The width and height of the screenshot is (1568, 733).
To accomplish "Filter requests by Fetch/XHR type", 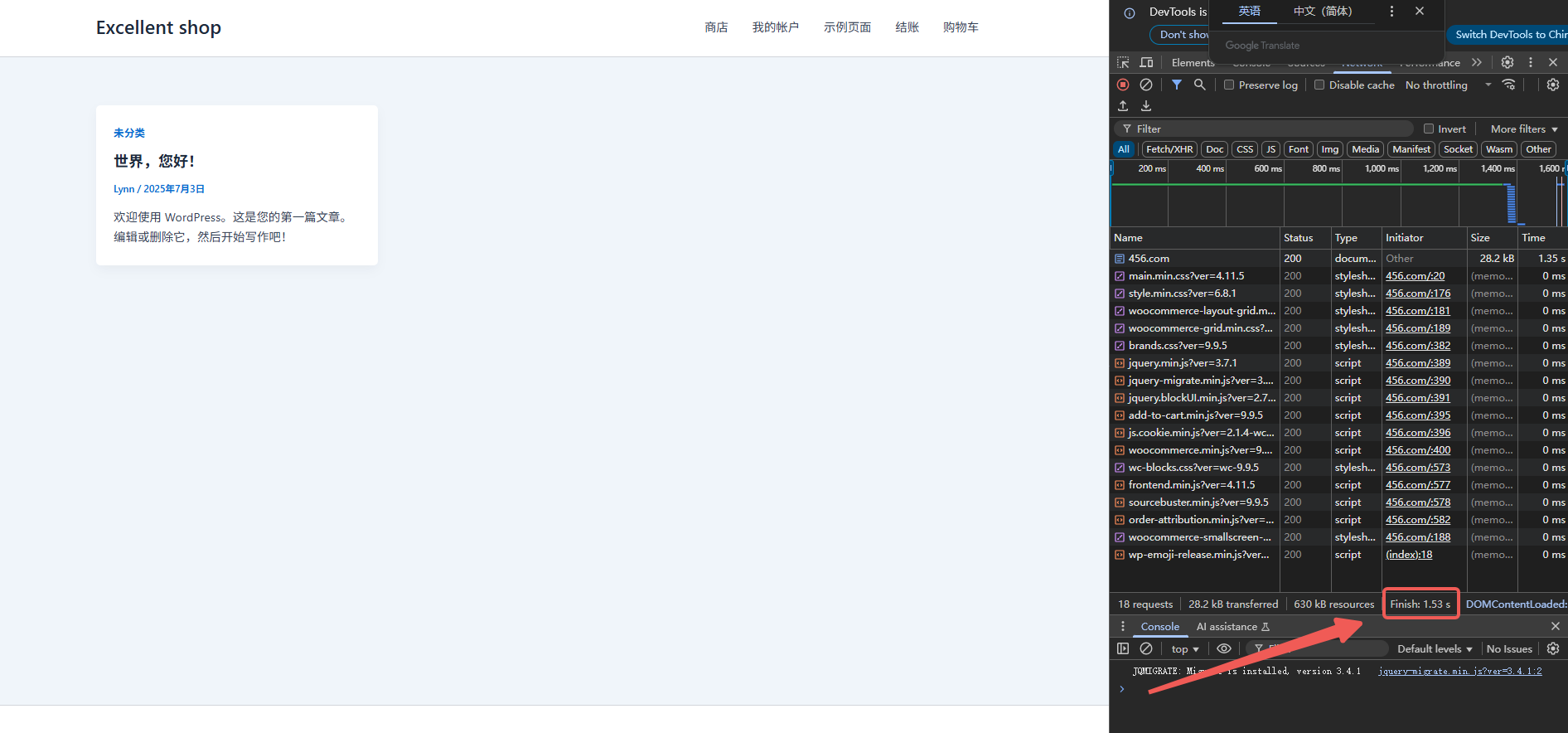I will click(1169, 149).
